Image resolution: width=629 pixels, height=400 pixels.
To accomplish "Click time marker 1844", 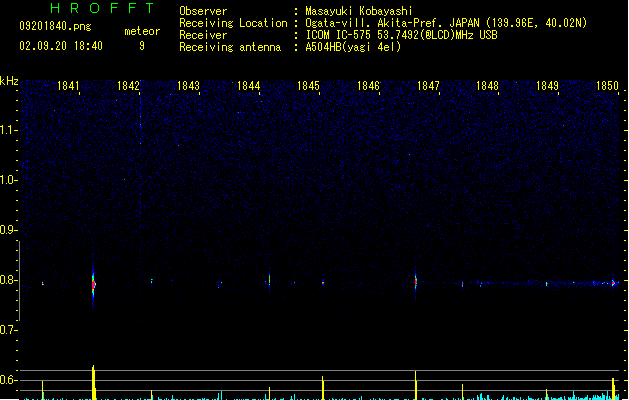I will 248,86.
